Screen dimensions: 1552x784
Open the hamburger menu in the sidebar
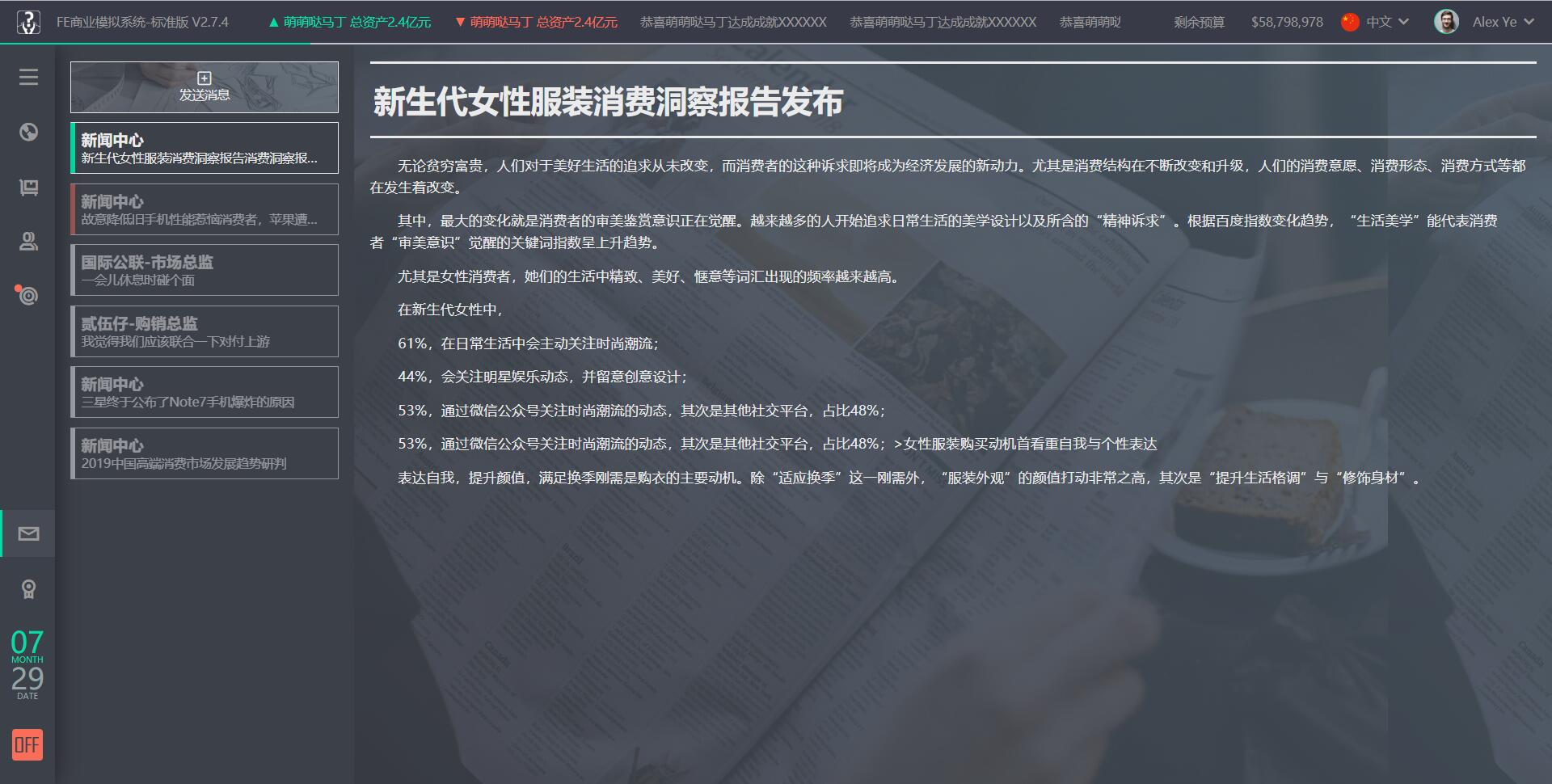tap(28, 77)
